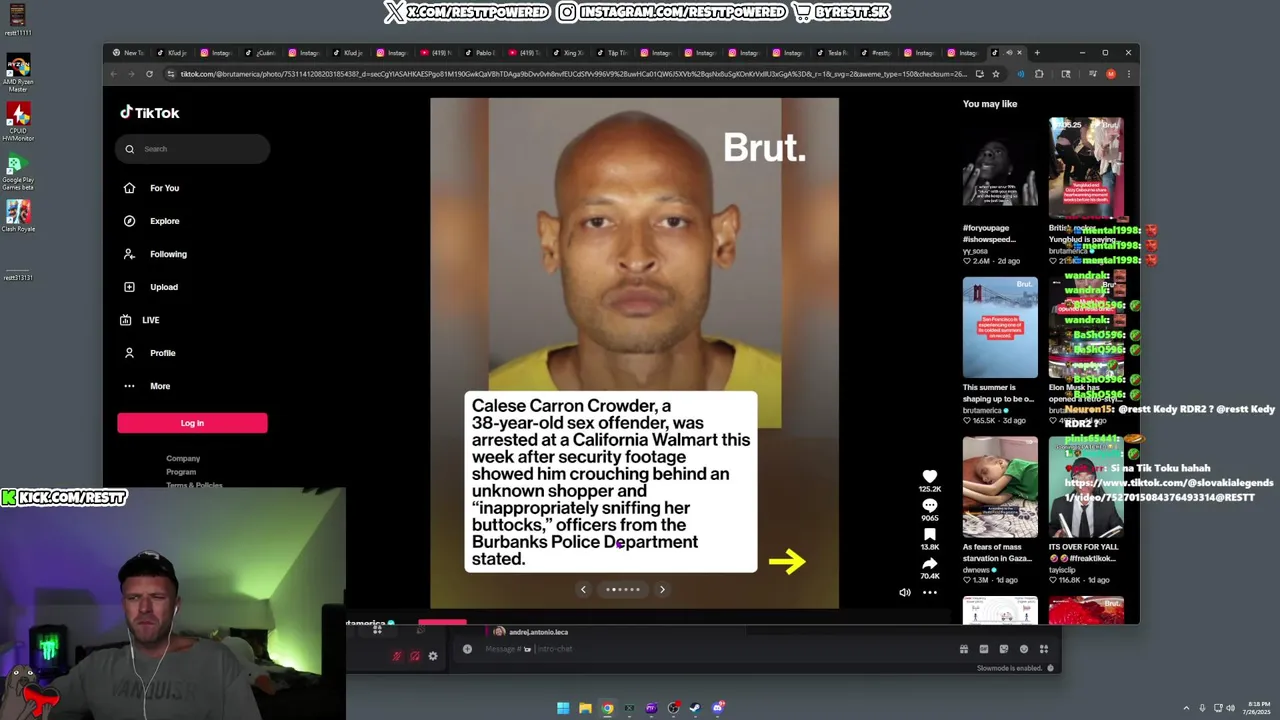Like the Brut photo post

(x=930, y=477)
